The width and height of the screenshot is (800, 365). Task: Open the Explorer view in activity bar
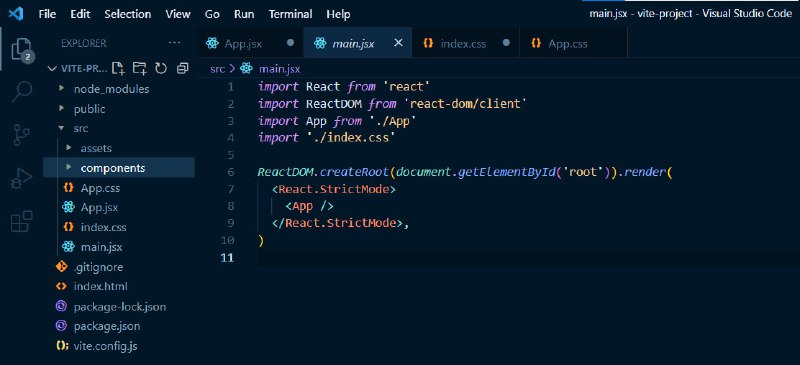21,50
